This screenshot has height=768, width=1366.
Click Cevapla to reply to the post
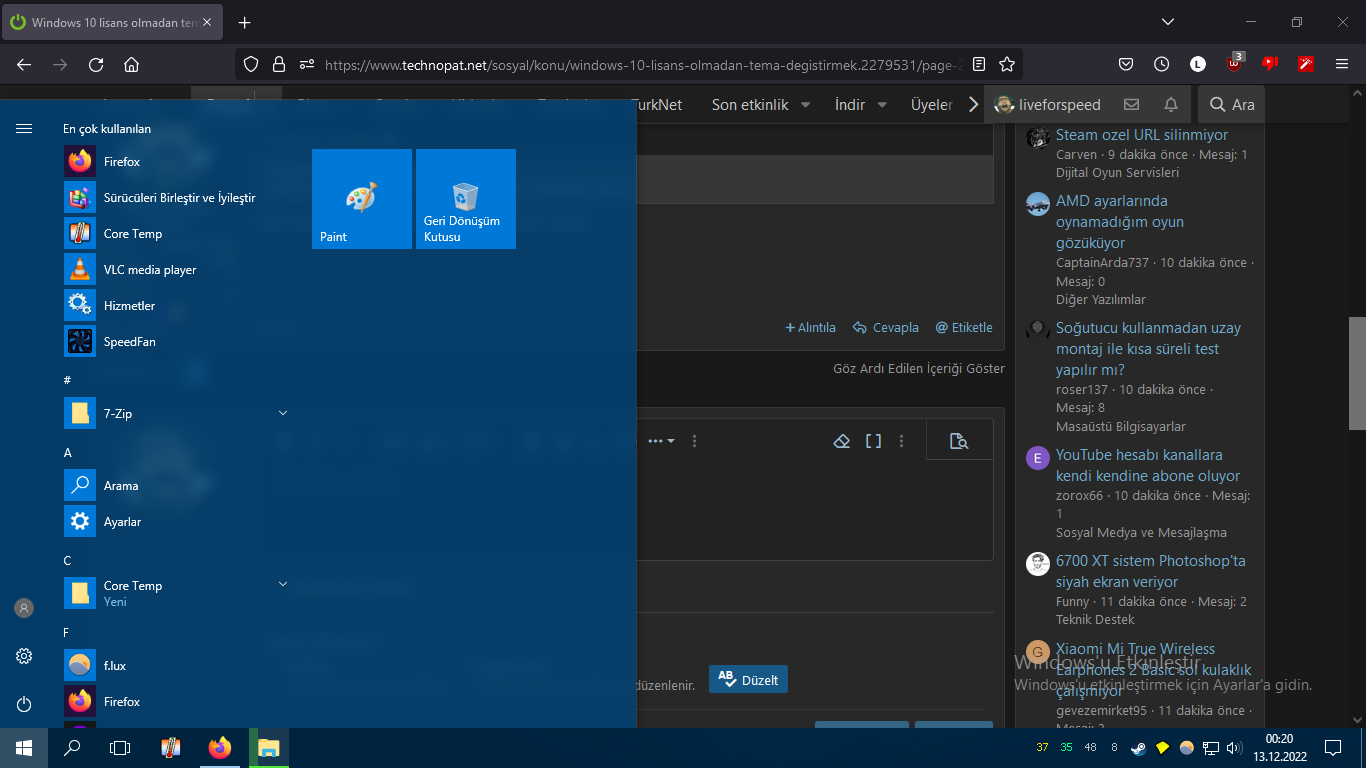pos(885,328)
